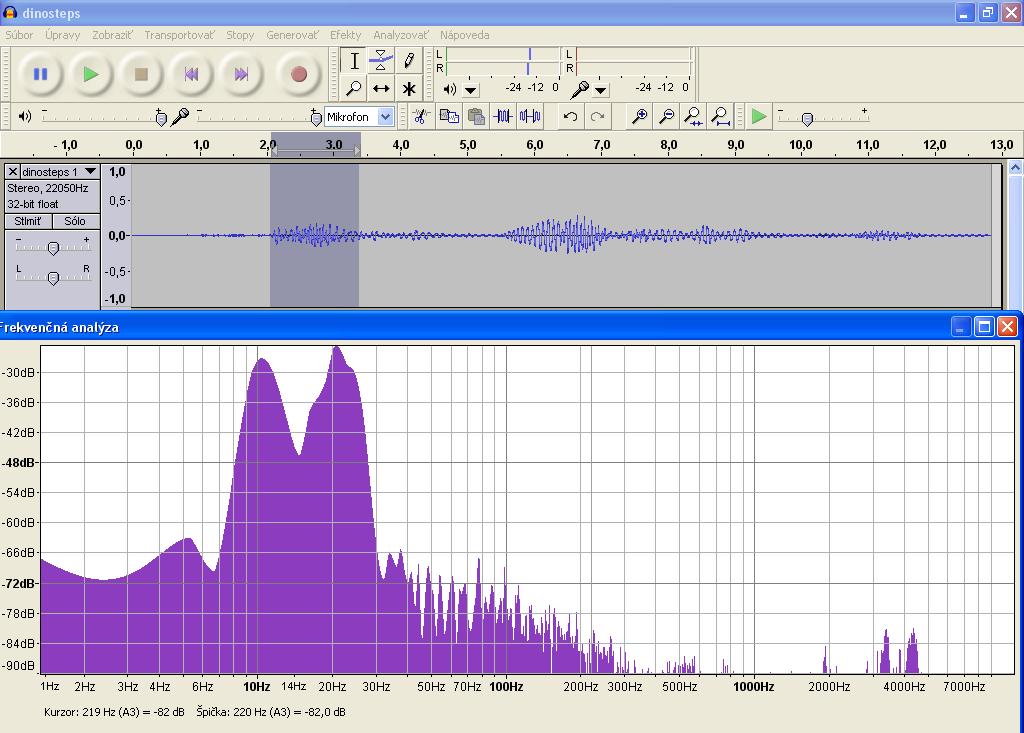1024x733 pixels.
Task: Click the 6,0 mark on the timeline ruler
Action: [x=534, y=145]
